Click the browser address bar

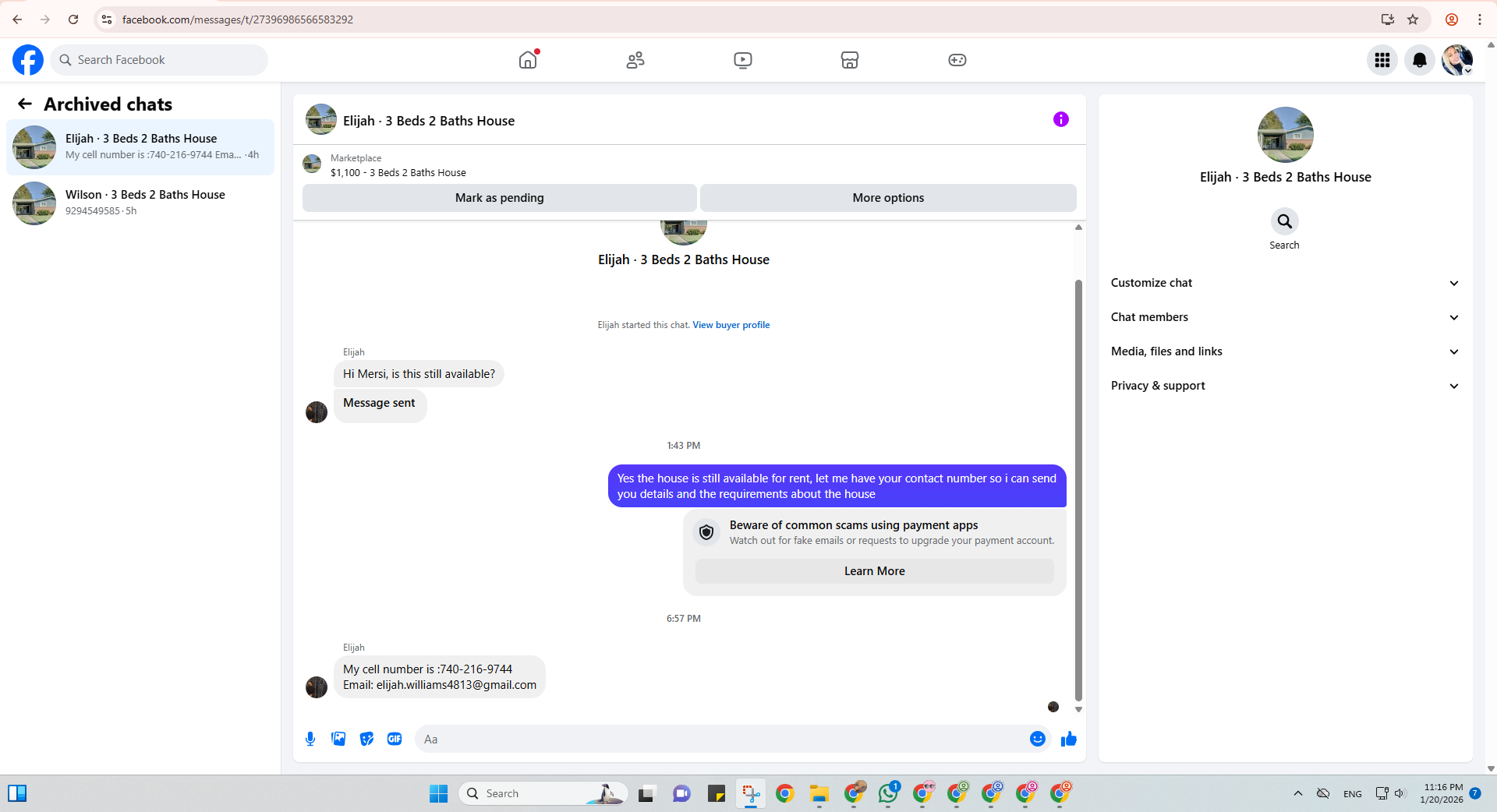[x=733, y=19]
